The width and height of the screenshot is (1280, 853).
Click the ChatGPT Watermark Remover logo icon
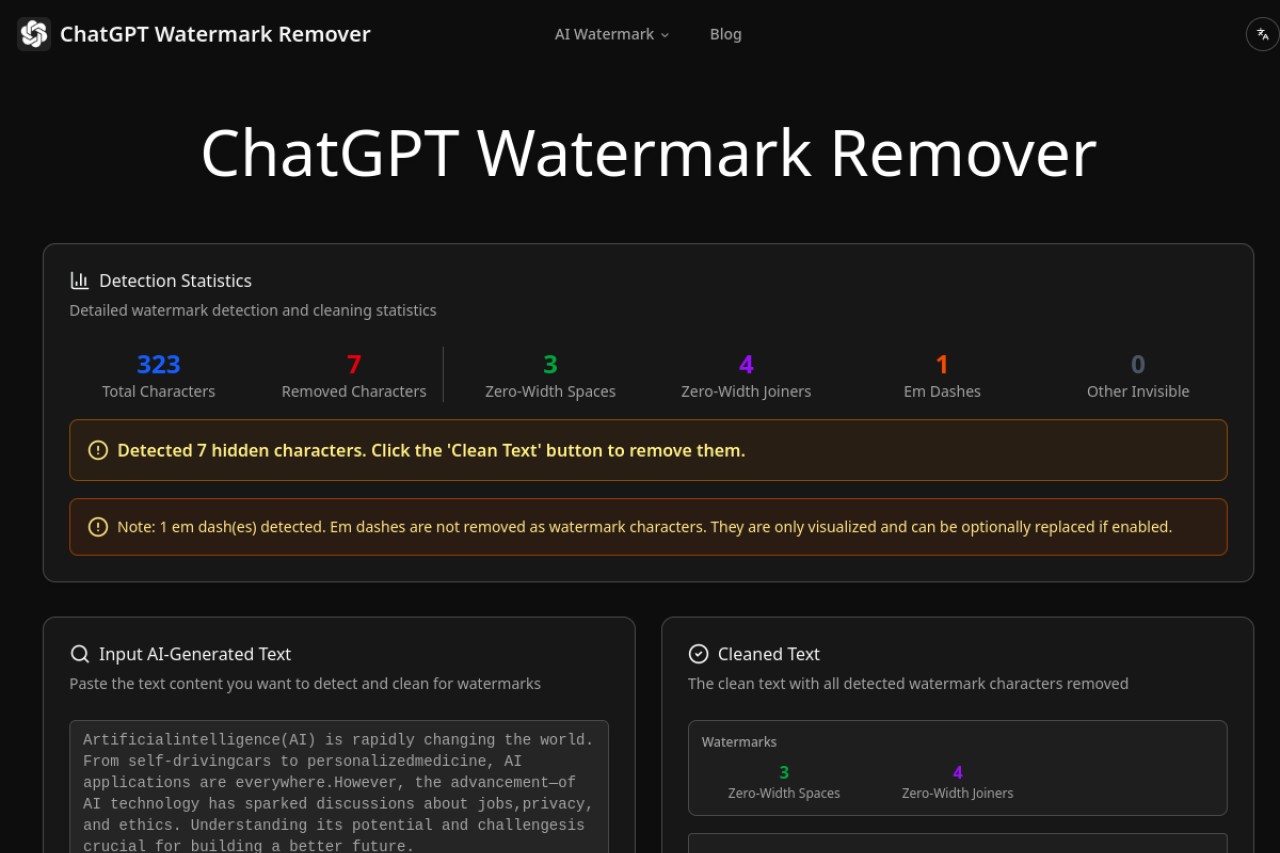coord(34,34)
